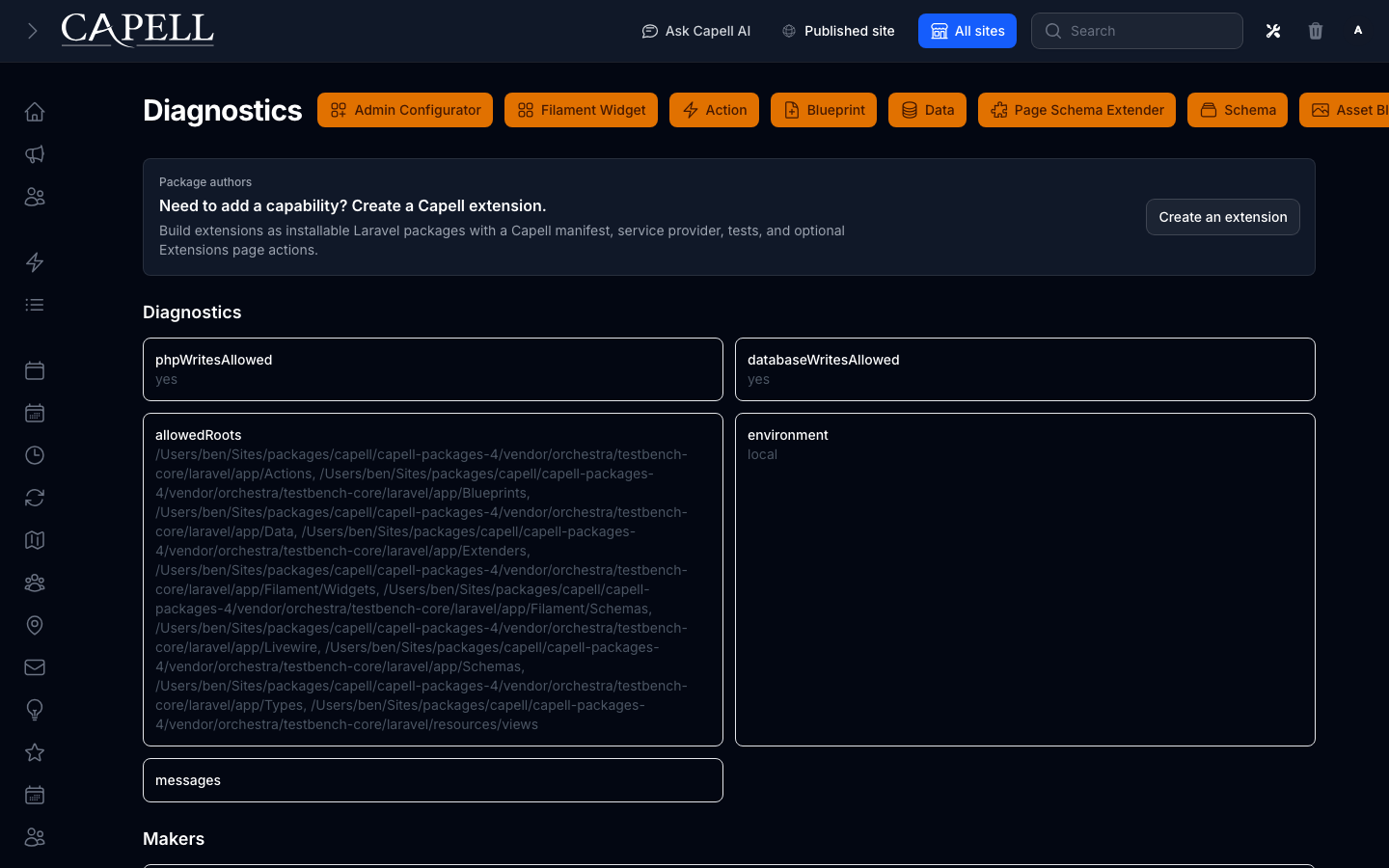
Task: Open the refresh arrows sidebar icon
Action: (x=35, y=498)
